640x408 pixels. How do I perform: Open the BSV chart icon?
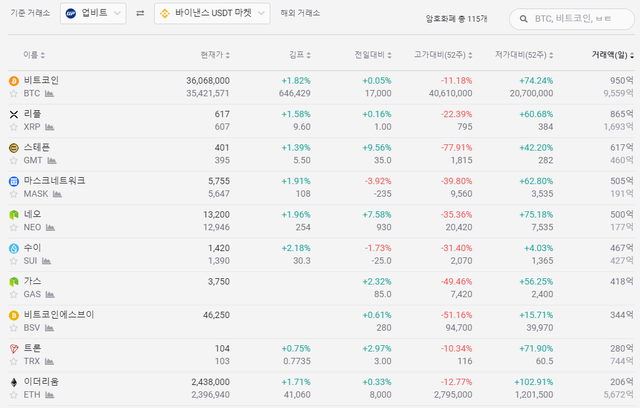(49, 328)
